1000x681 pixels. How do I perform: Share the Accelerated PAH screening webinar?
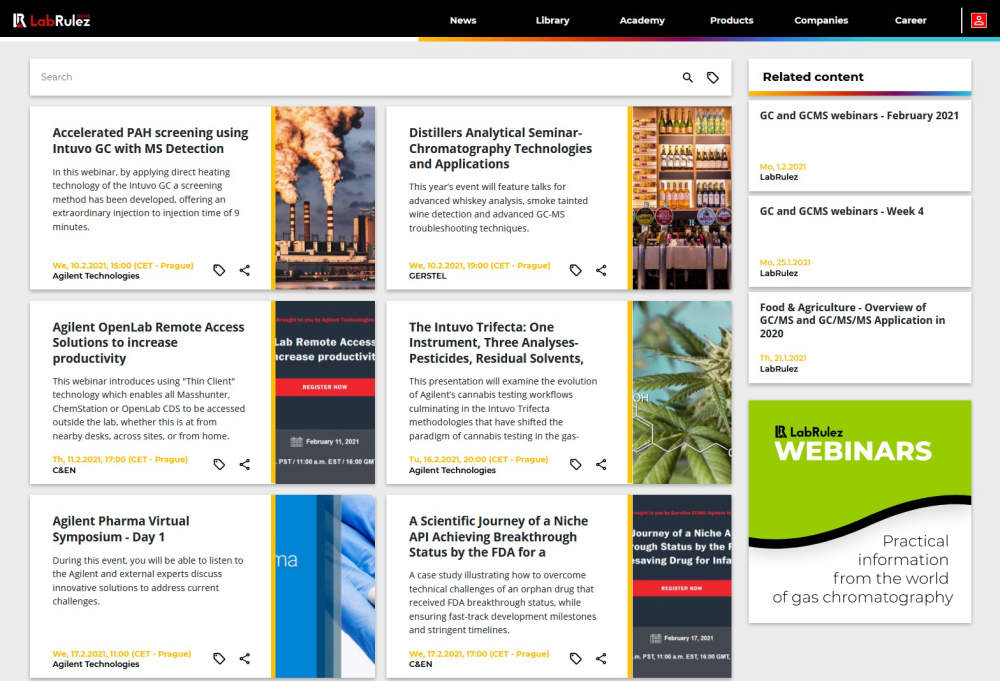click(245, 270)
